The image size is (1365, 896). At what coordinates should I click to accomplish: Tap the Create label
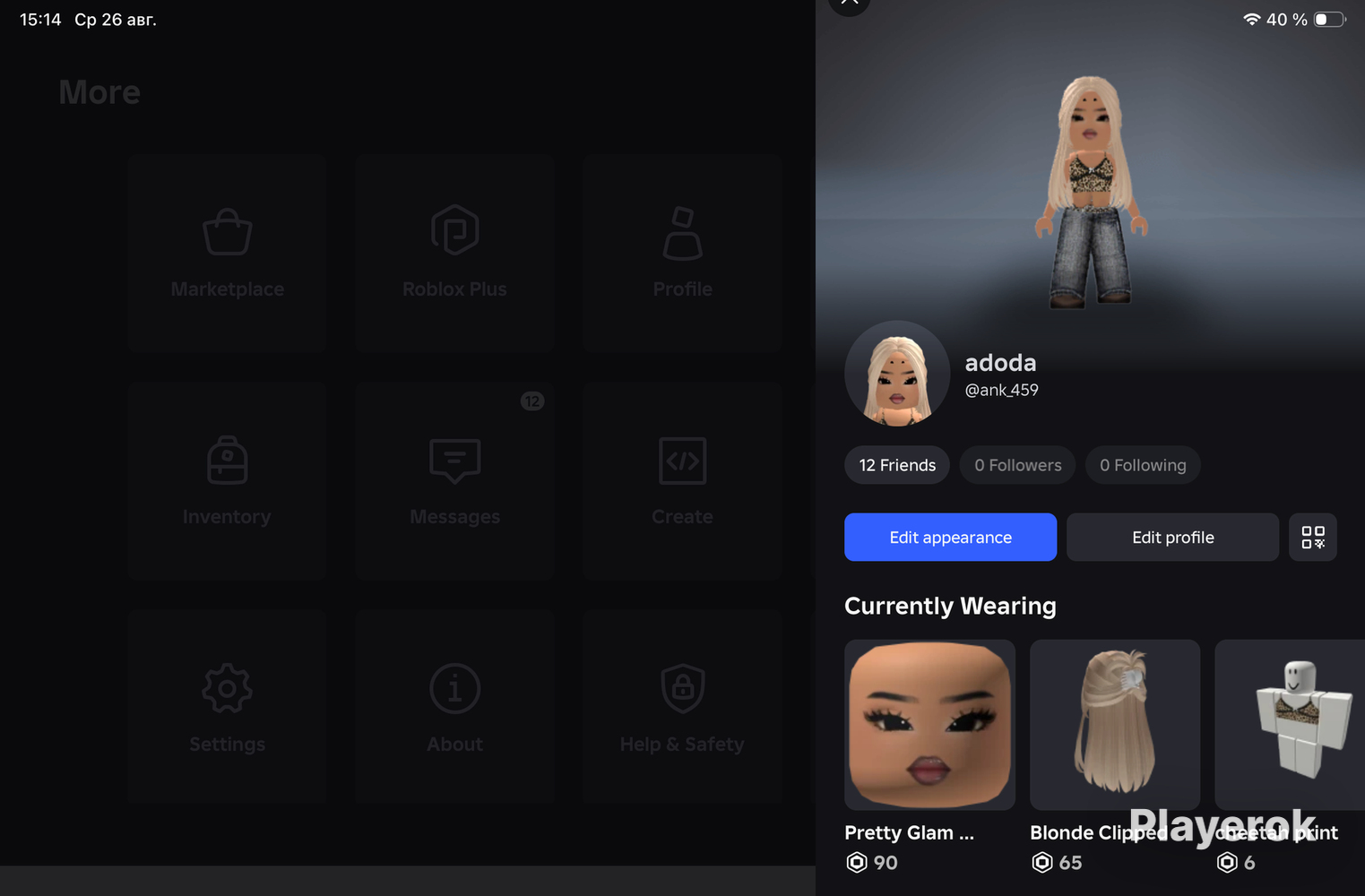(683, 517)
